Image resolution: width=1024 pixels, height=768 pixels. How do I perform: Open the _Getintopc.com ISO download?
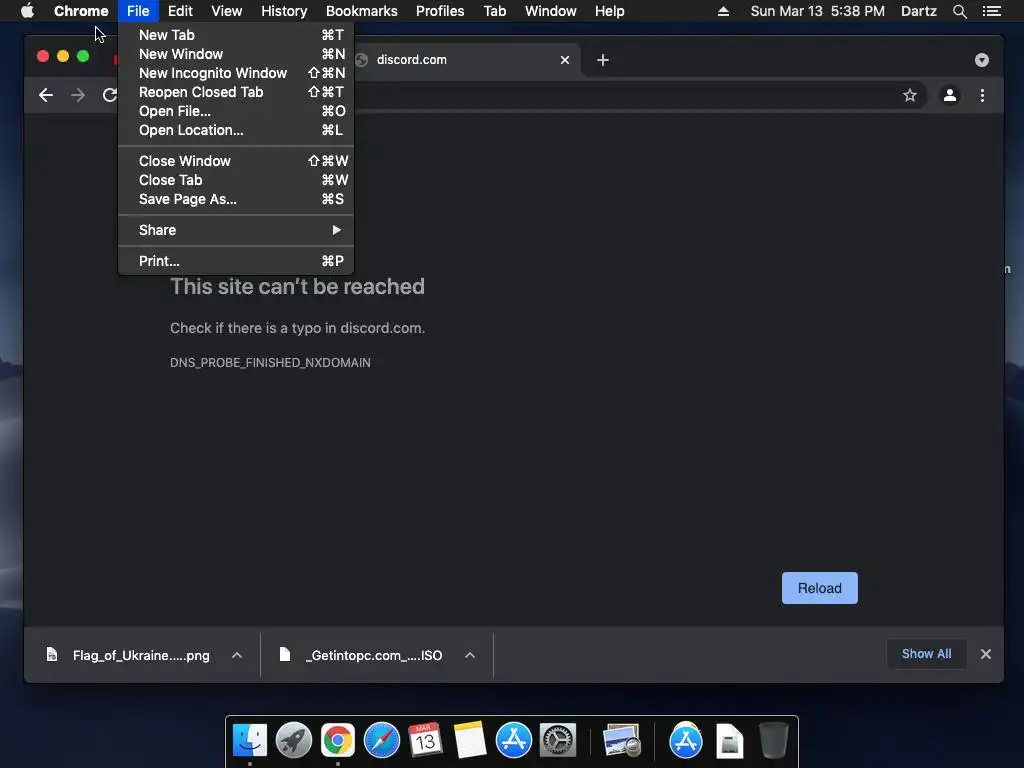[x=374, y=655]
